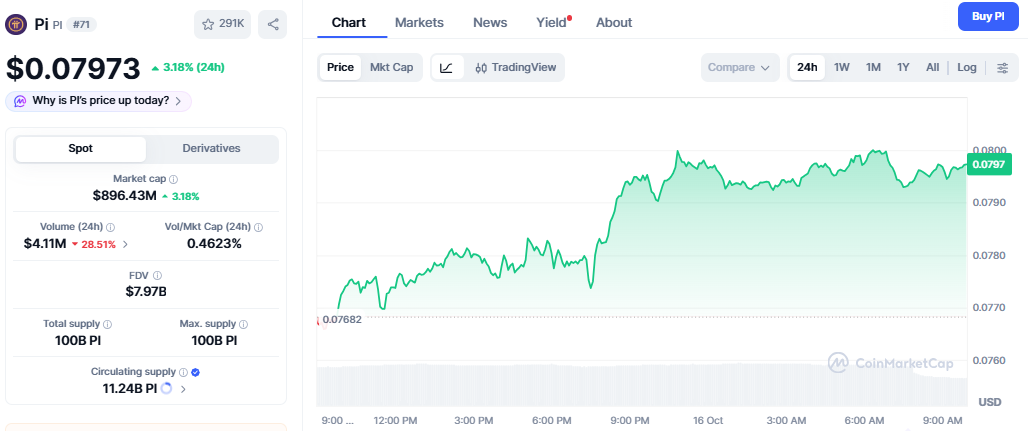Click the $4.11M volume value
Image resolution: width=1028 pixels, height=431 pixels.
[45, 244]
